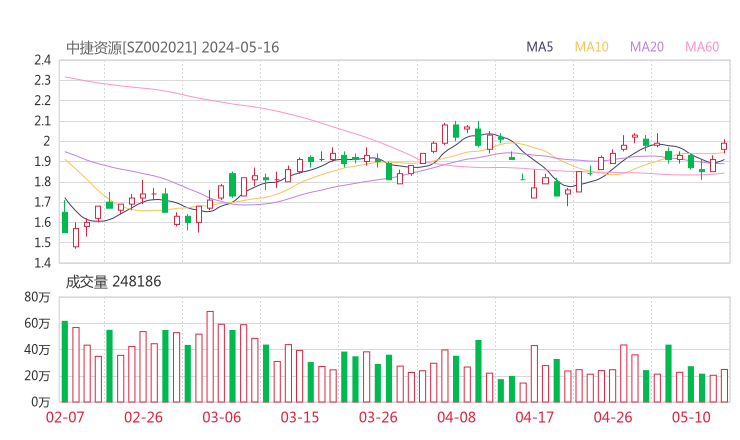Click the 04-26 date axis label
This screenshot has height=440, width=740.
pos(613,417)
